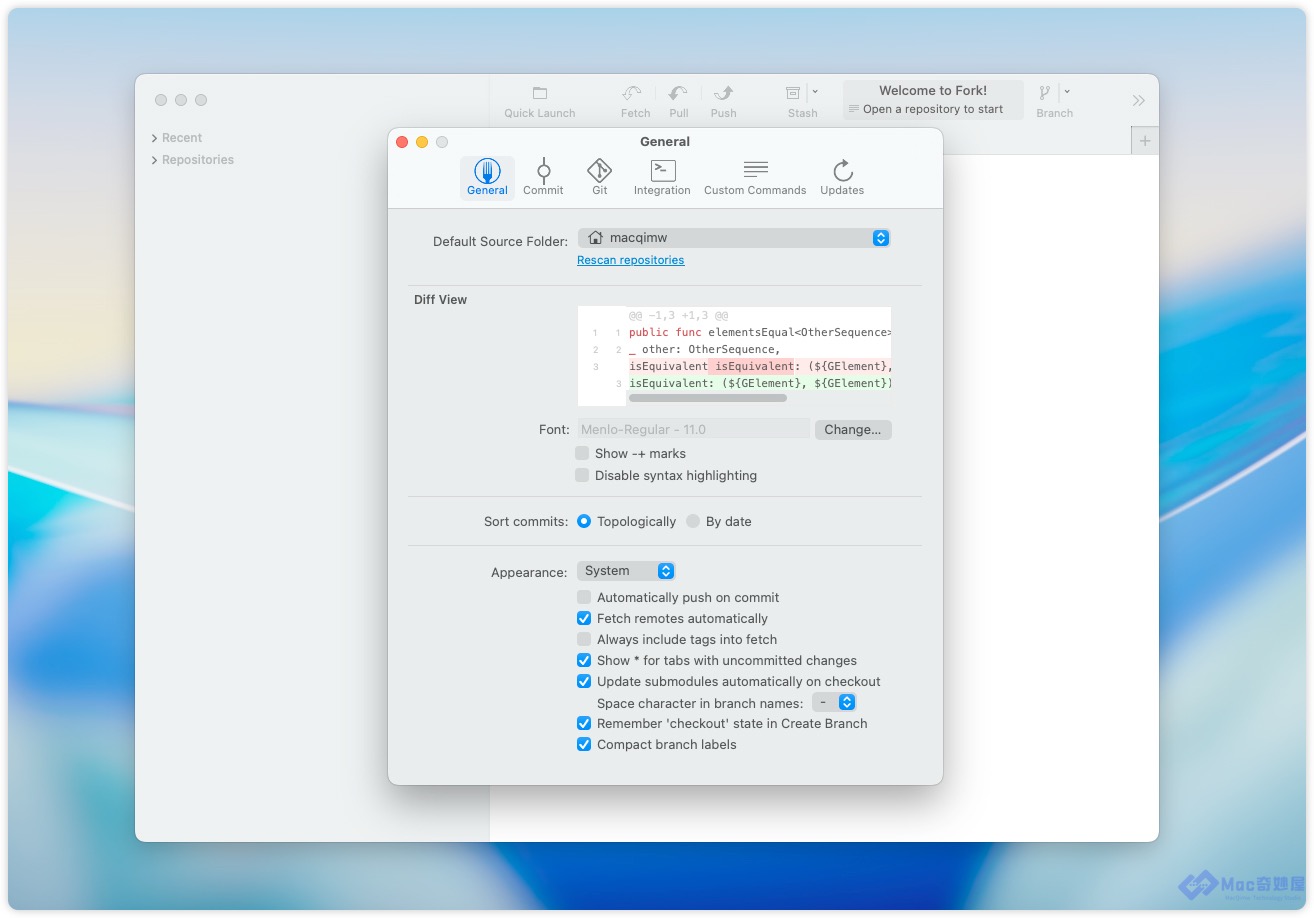Select the By date sort option
This screenshot has width=1314, height=918.
[693, 521]
